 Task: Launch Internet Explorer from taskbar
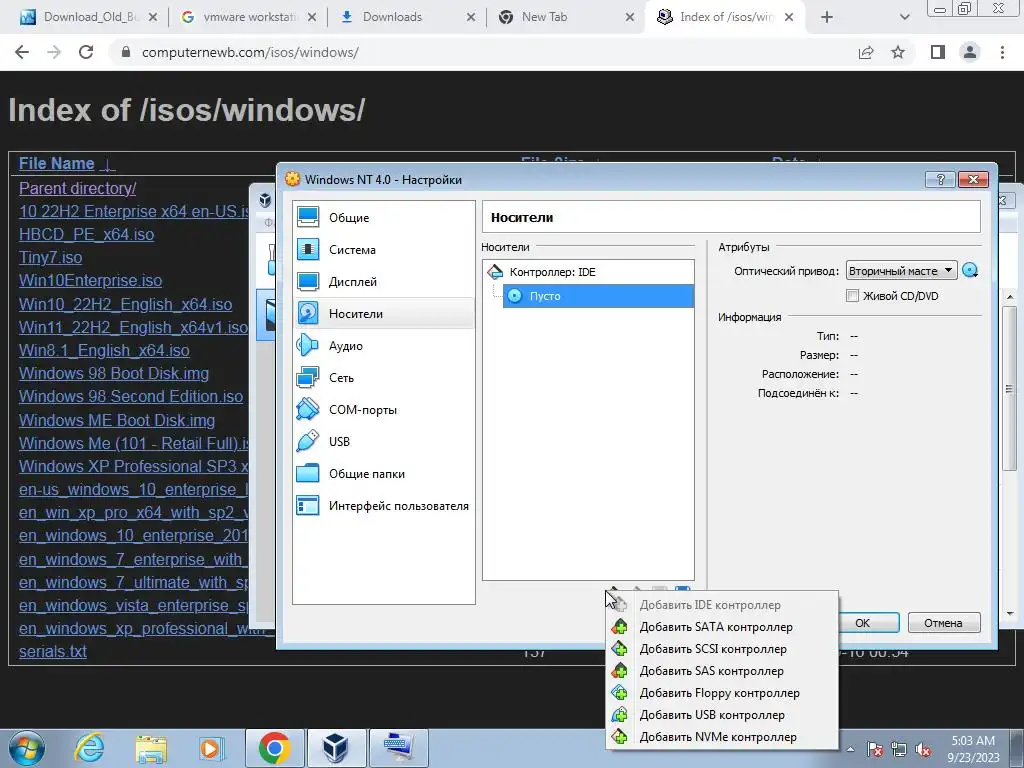click(89, 748)
